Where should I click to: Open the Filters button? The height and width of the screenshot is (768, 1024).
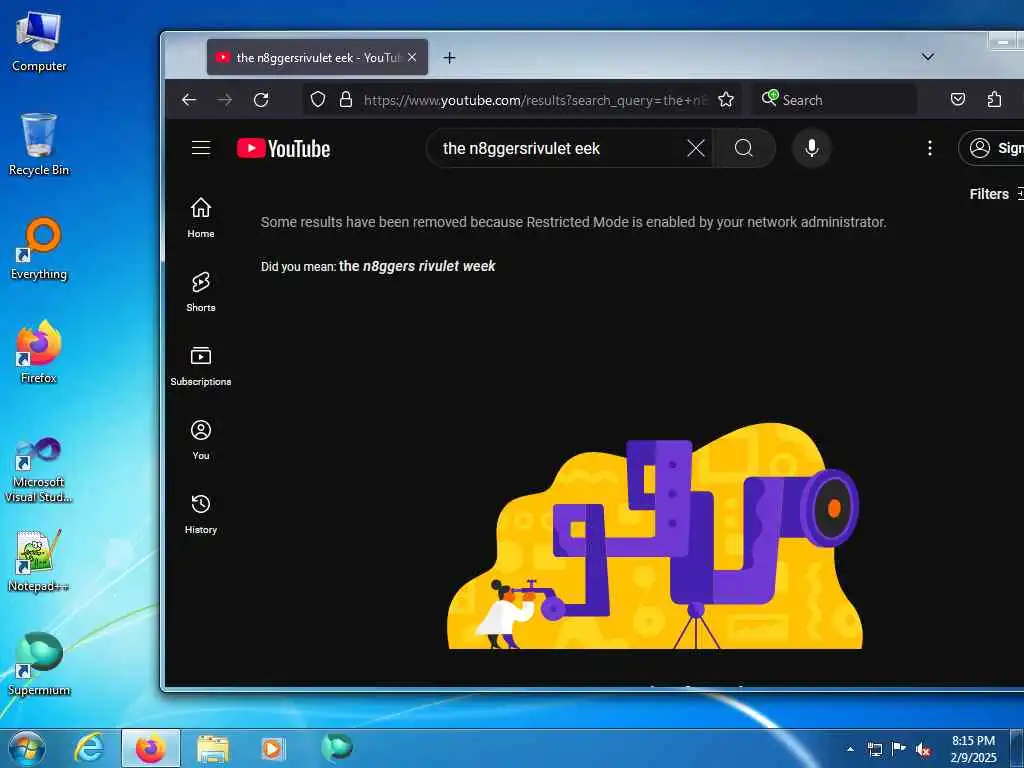996,194
